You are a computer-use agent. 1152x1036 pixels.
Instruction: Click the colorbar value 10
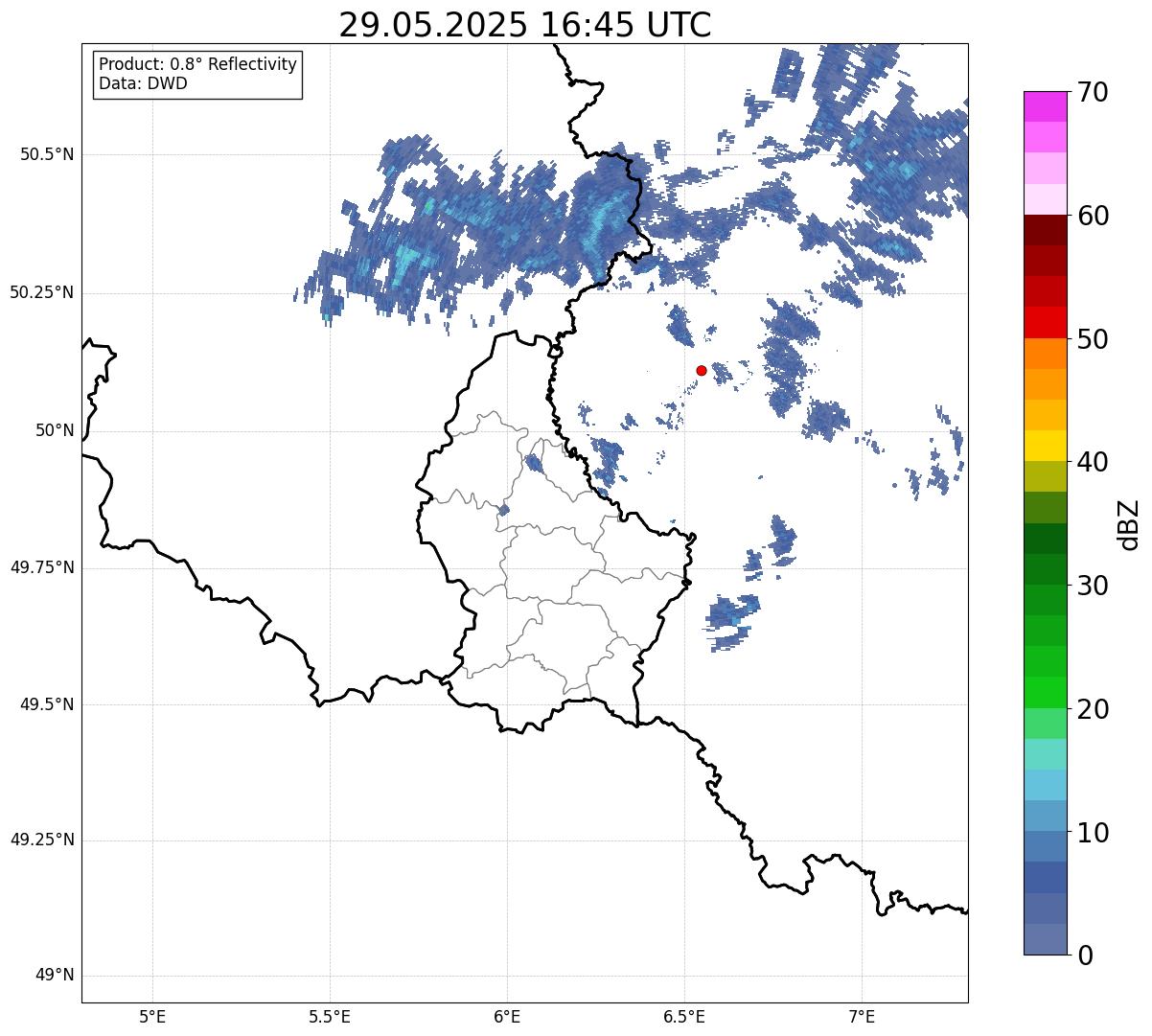click(x=1093, y=833)
